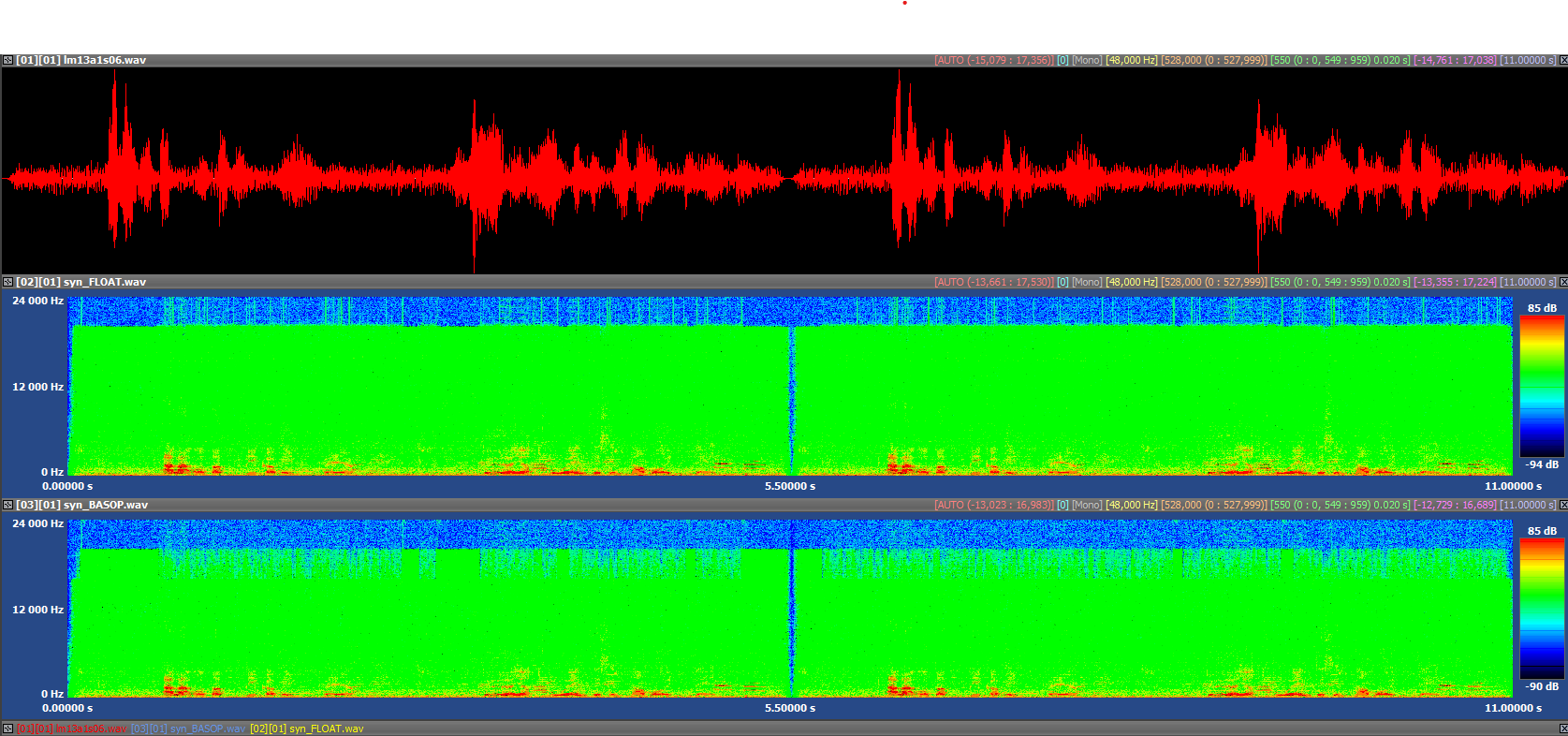Click the panel icon beside syn_BASOP.wav title
The width and height of the screenshot is (1568, 736).
tap(7, 505)
